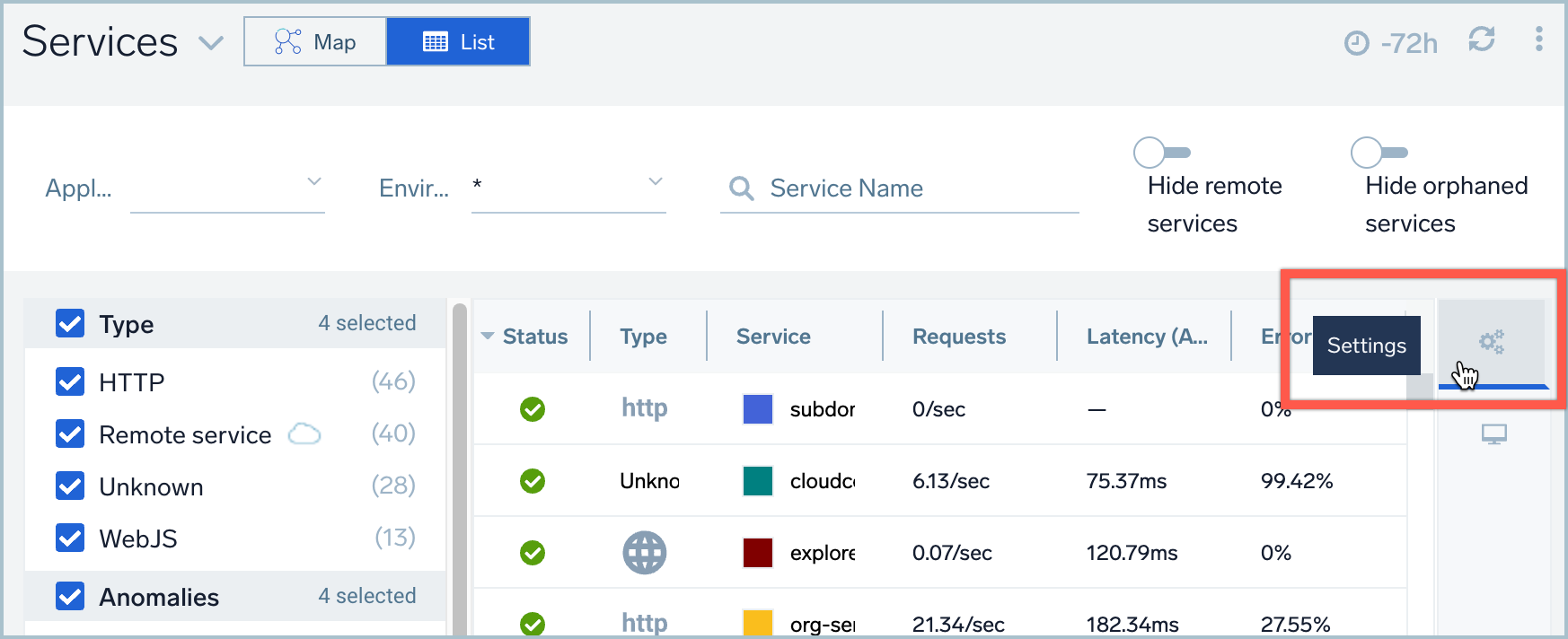The height and width of the screenshot is (639, 1568).
Task: Open the Settings gear icon
Action: click(1492, 342)
